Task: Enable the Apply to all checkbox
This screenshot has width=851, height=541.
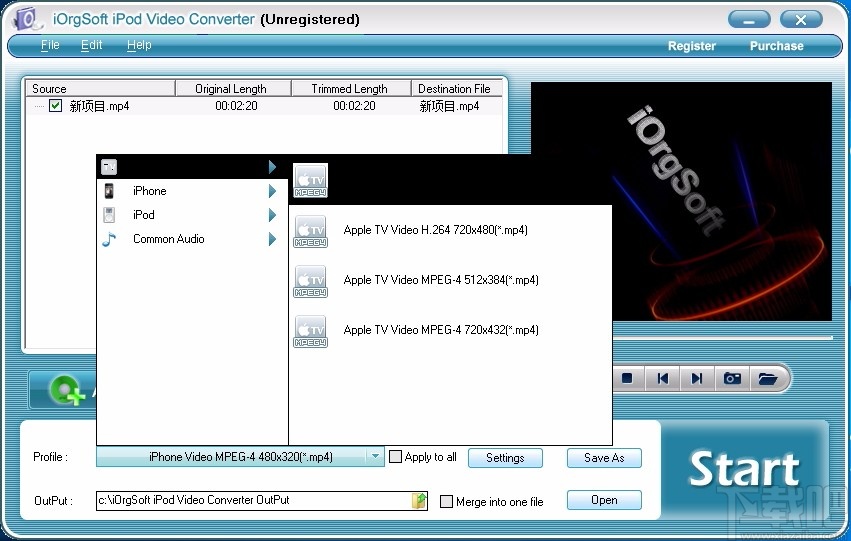Action: [396, 456]
